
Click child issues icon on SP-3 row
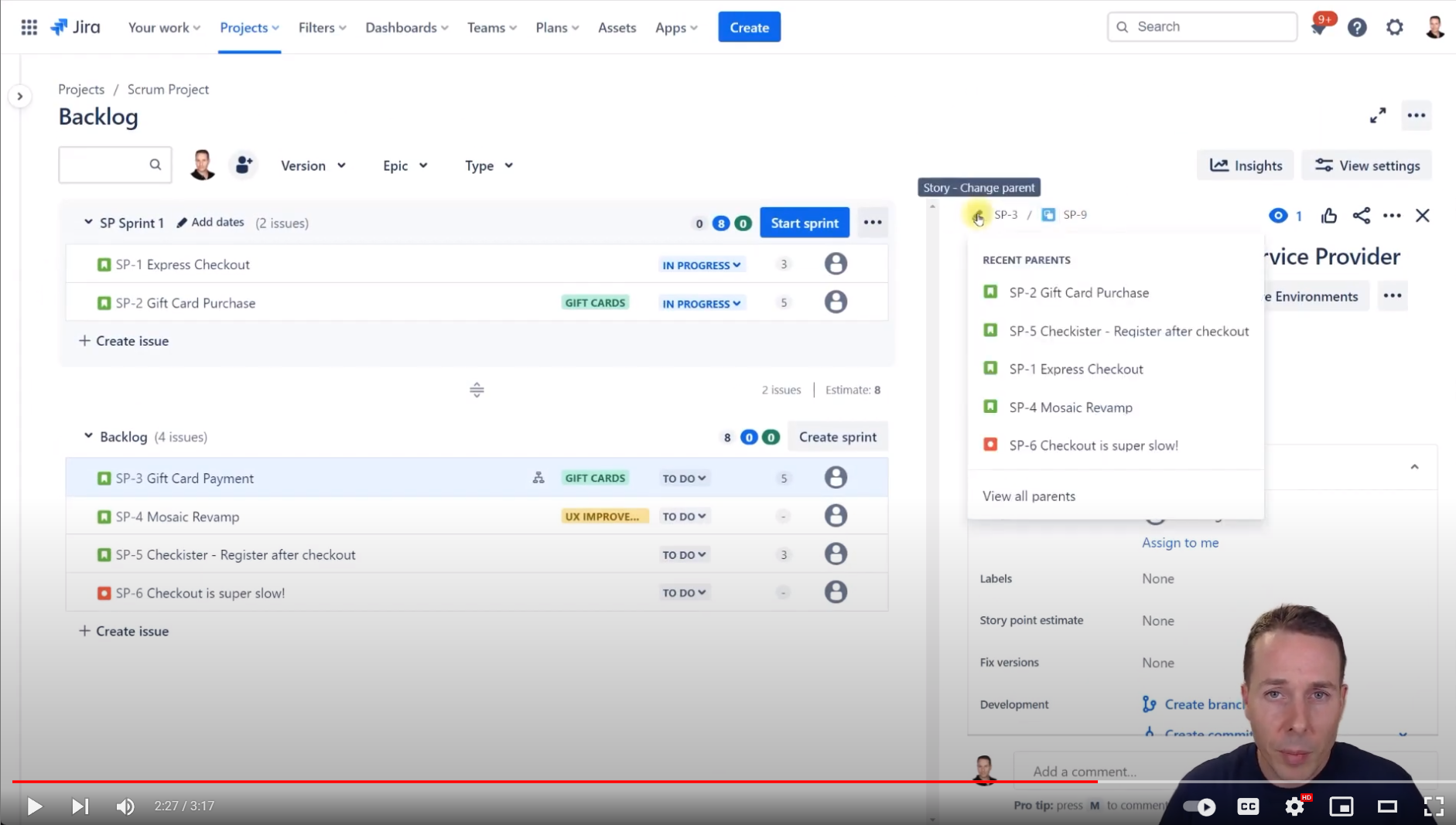(x=538, y=478)
